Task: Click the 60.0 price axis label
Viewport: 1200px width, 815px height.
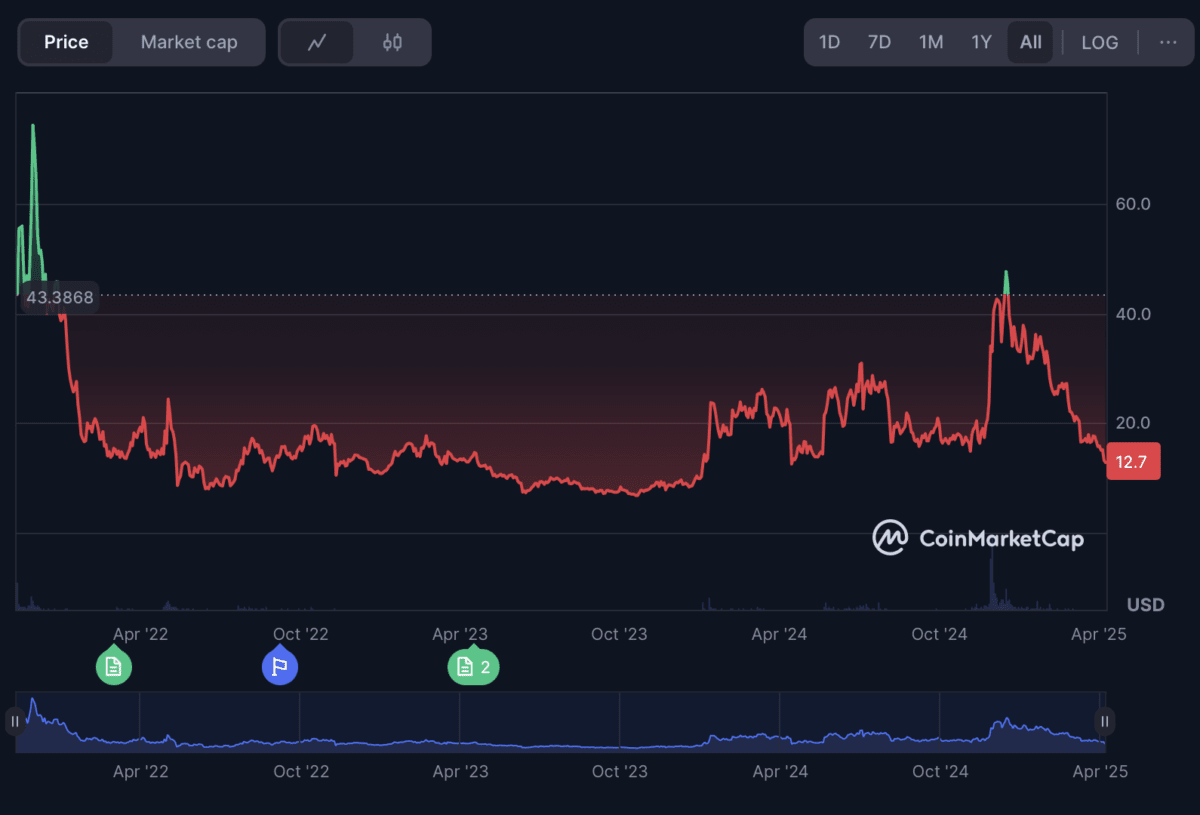Action: click(1133, 204)
